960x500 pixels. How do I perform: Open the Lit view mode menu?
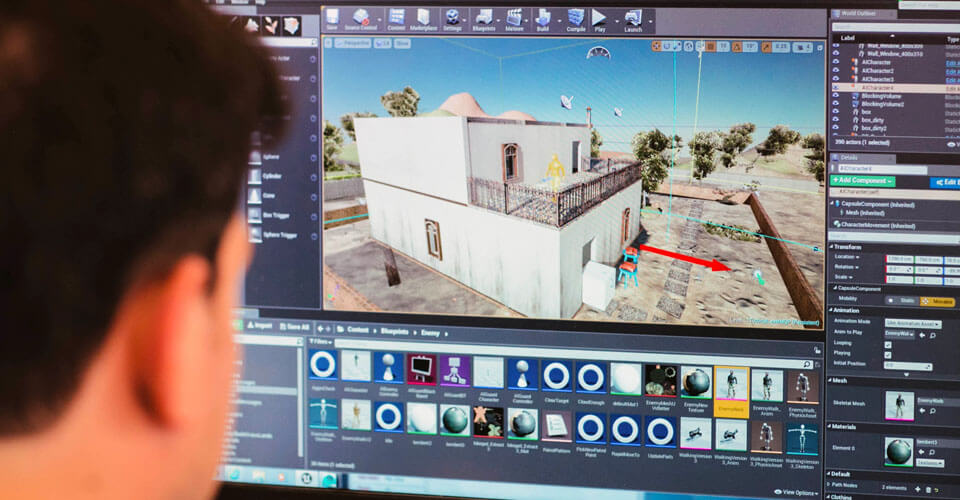point(383,43)
